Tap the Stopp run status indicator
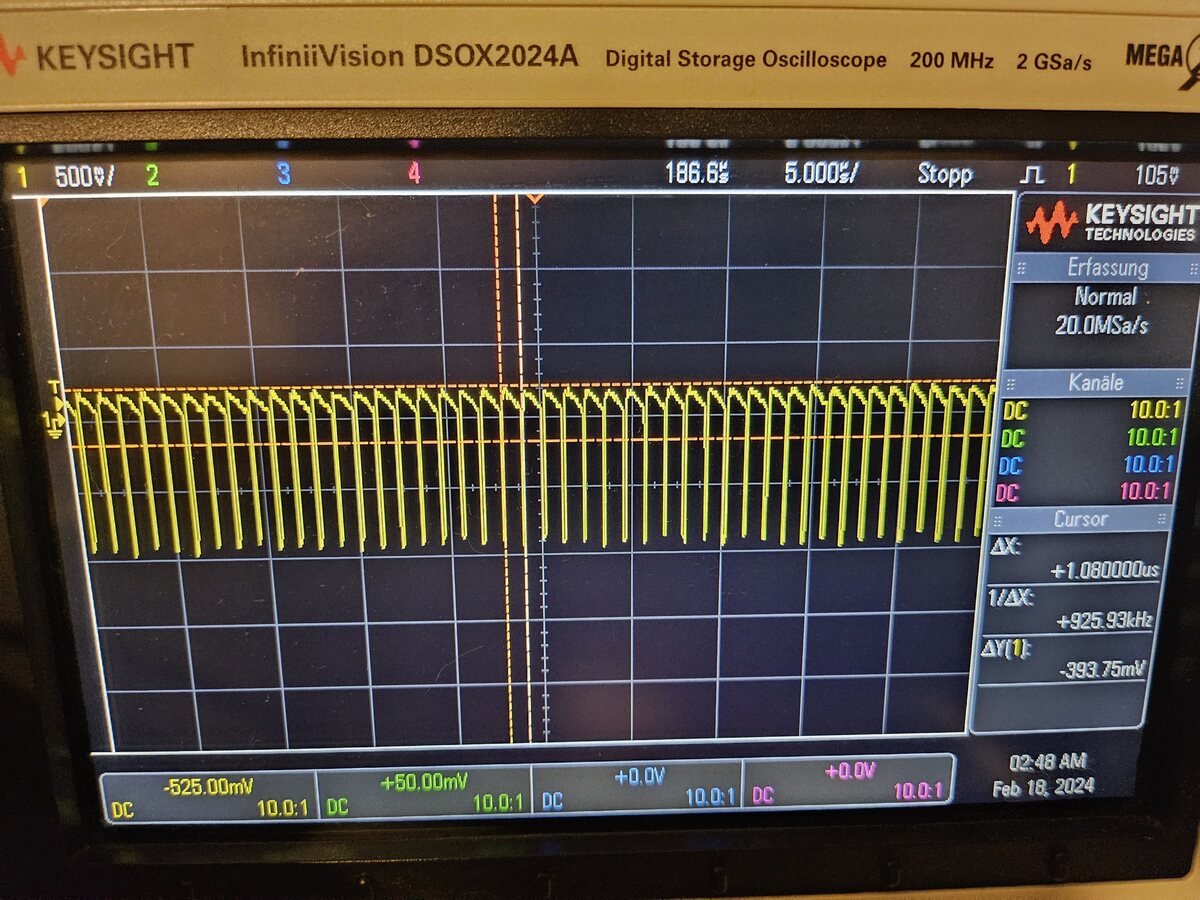 [x=945, y=175]
